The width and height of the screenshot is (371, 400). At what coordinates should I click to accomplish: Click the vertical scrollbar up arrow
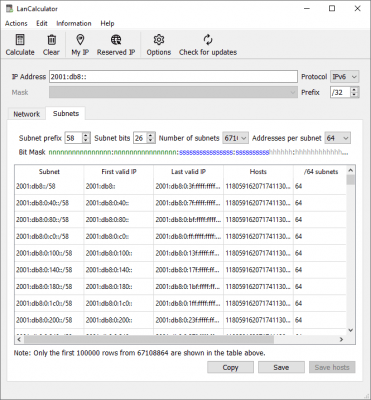click(351, 170)
